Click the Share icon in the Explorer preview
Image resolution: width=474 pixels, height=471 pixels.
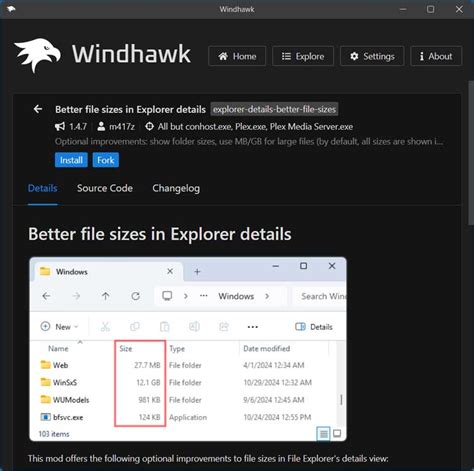point(224,327)
